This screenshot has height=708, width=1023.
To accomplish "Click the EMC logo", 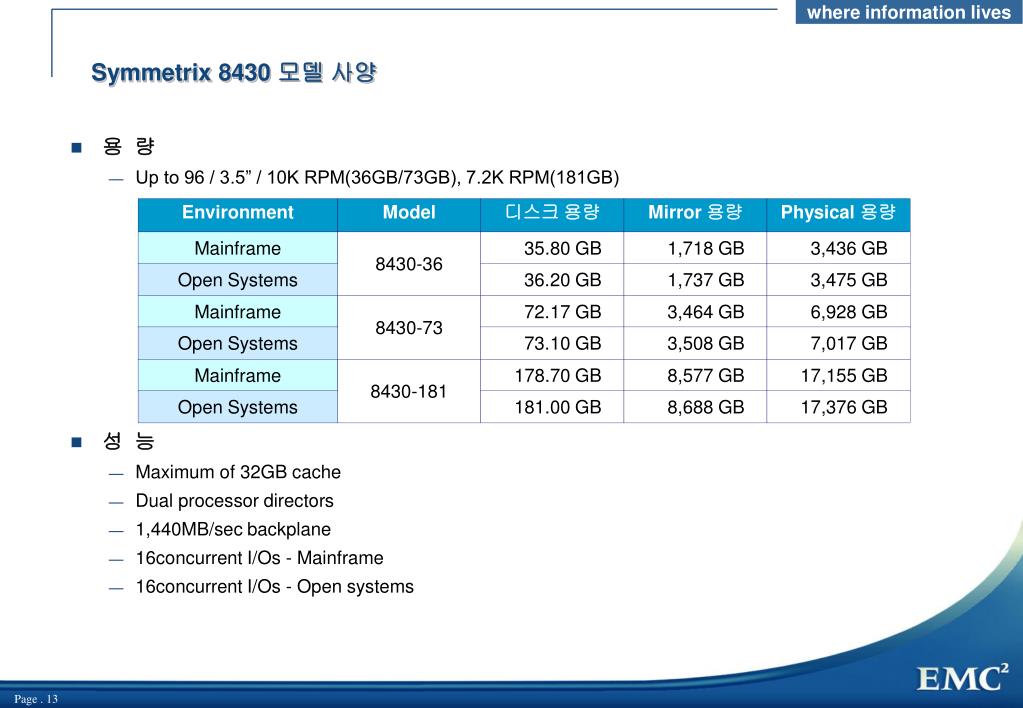I will [x=962, y=678].
